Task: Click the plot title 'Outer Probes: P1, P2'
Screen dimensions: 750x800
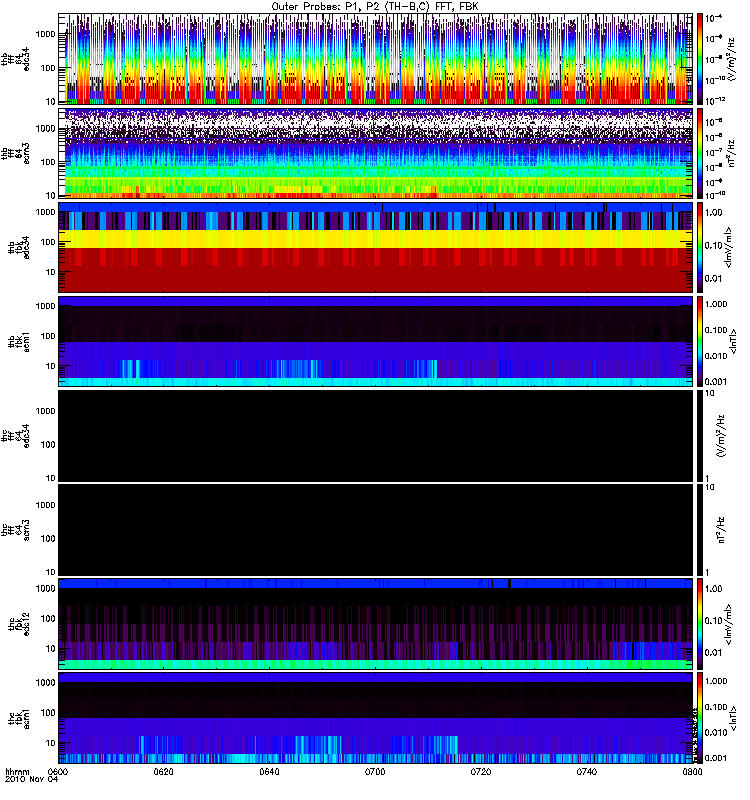Action: point(326,7)
